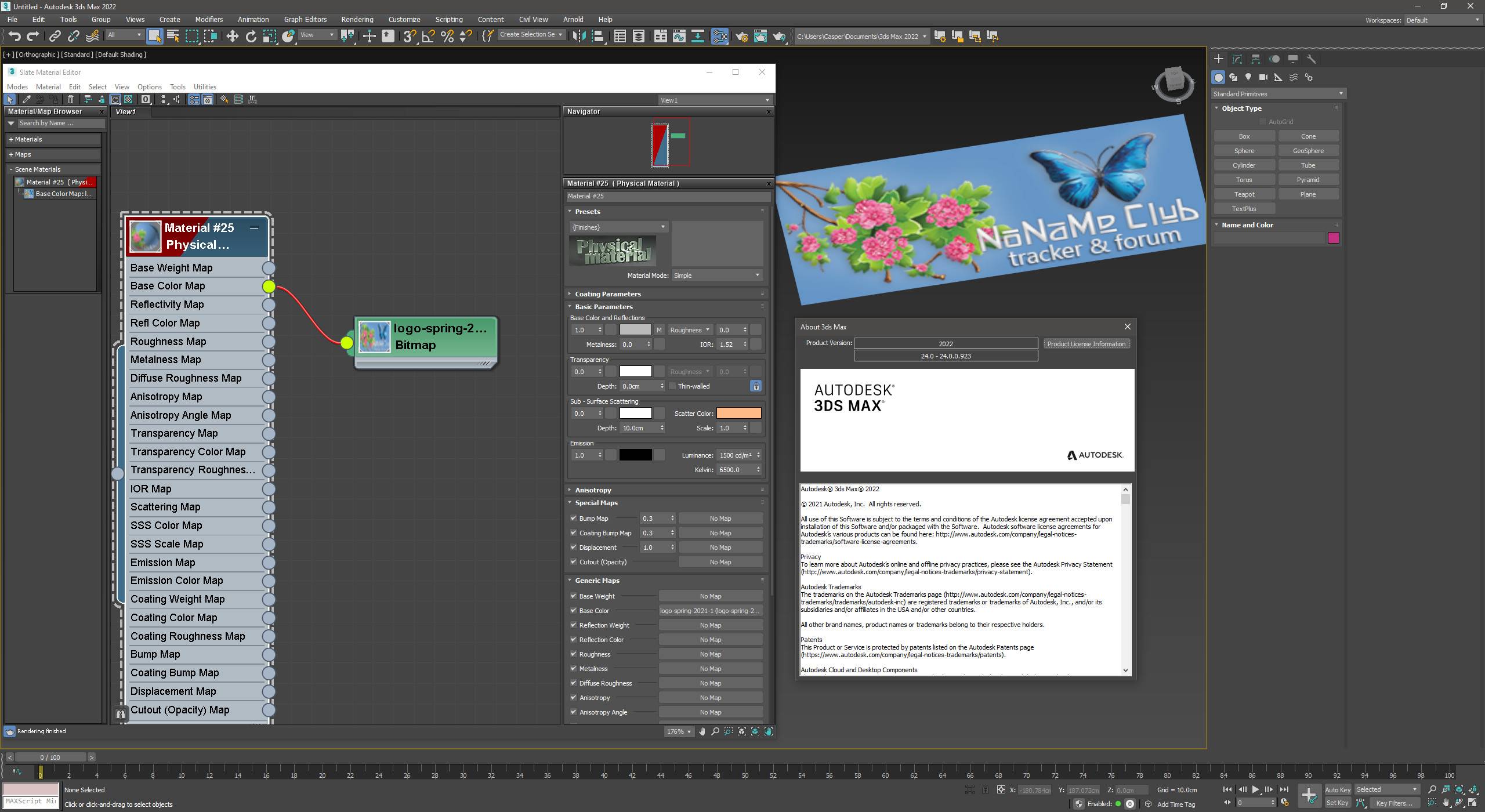Open the (Finishes) presets dropdown
1485x812 pixels.
click(x=618, y=227)
